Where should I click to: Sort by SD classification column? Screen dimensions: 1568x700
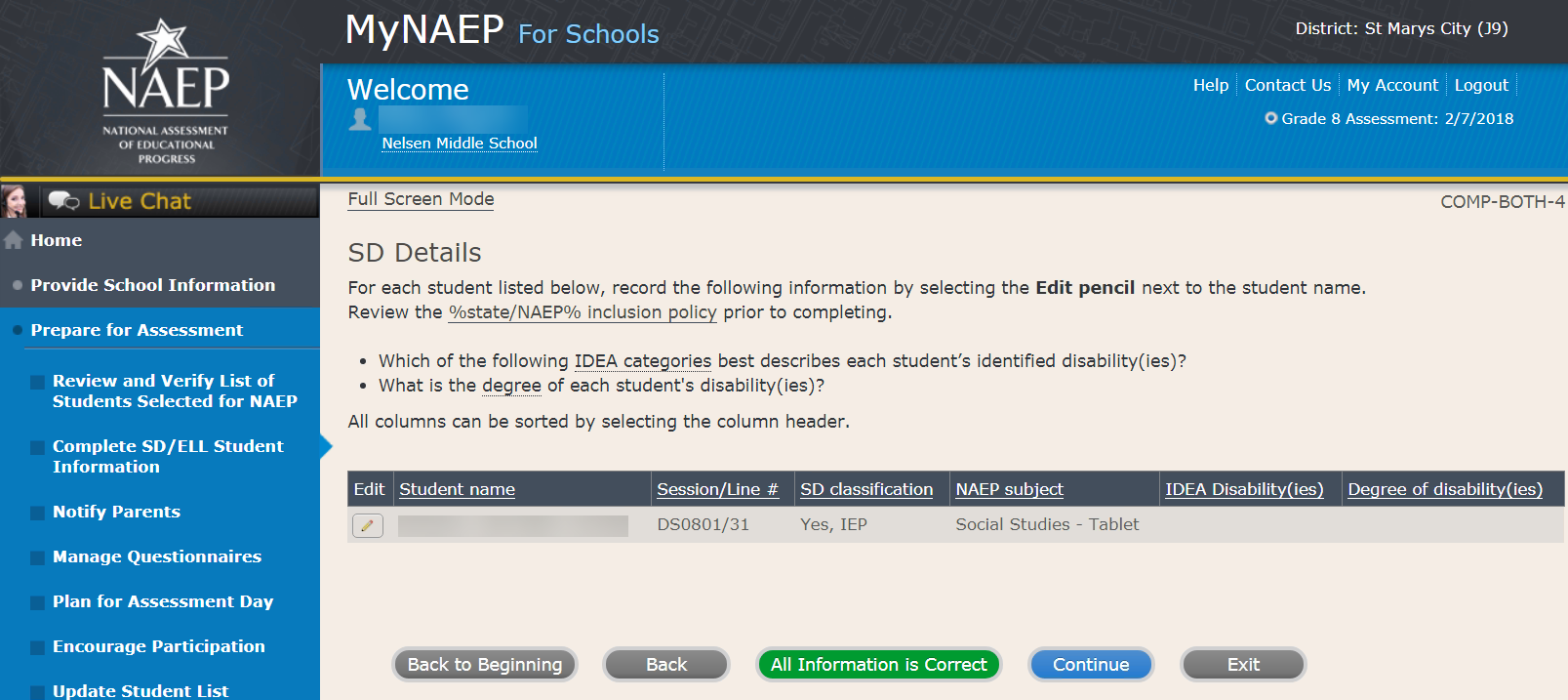pyautogui.click(x=866, y=489)
